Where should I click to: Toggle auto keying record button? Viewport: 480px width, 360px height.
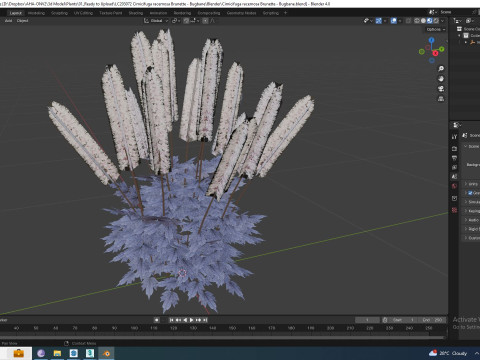click(x=157, y=320)
